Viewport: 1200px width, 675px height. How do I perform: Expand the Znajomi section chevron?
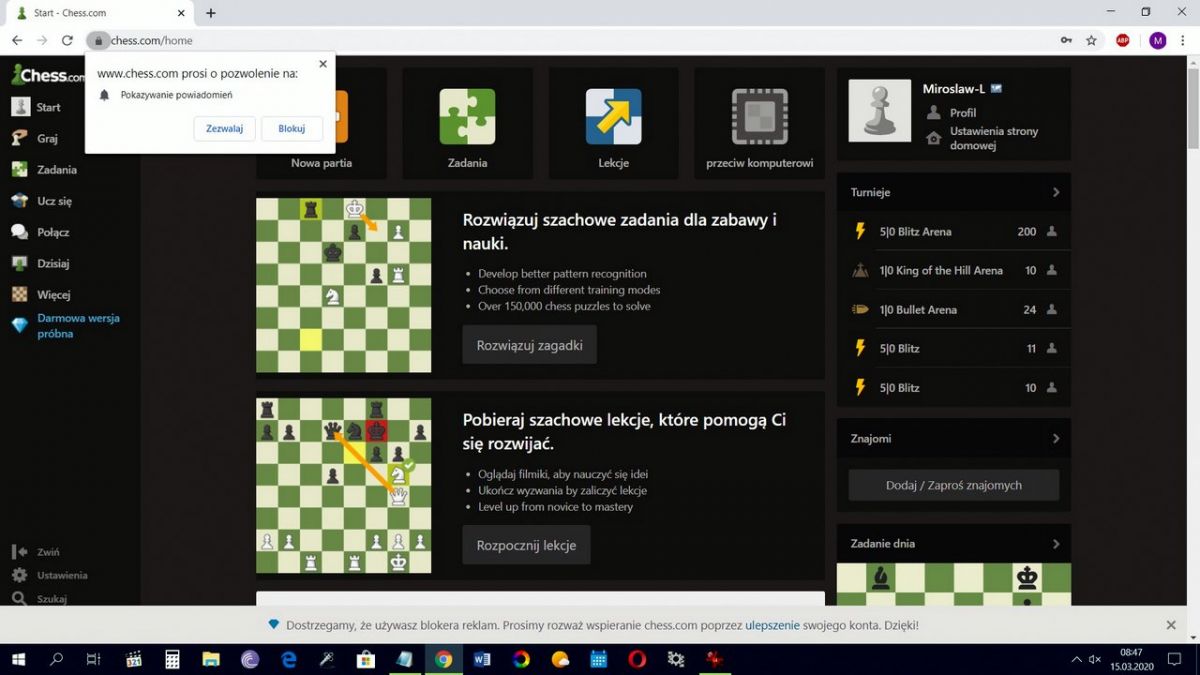pos(1056,438)
